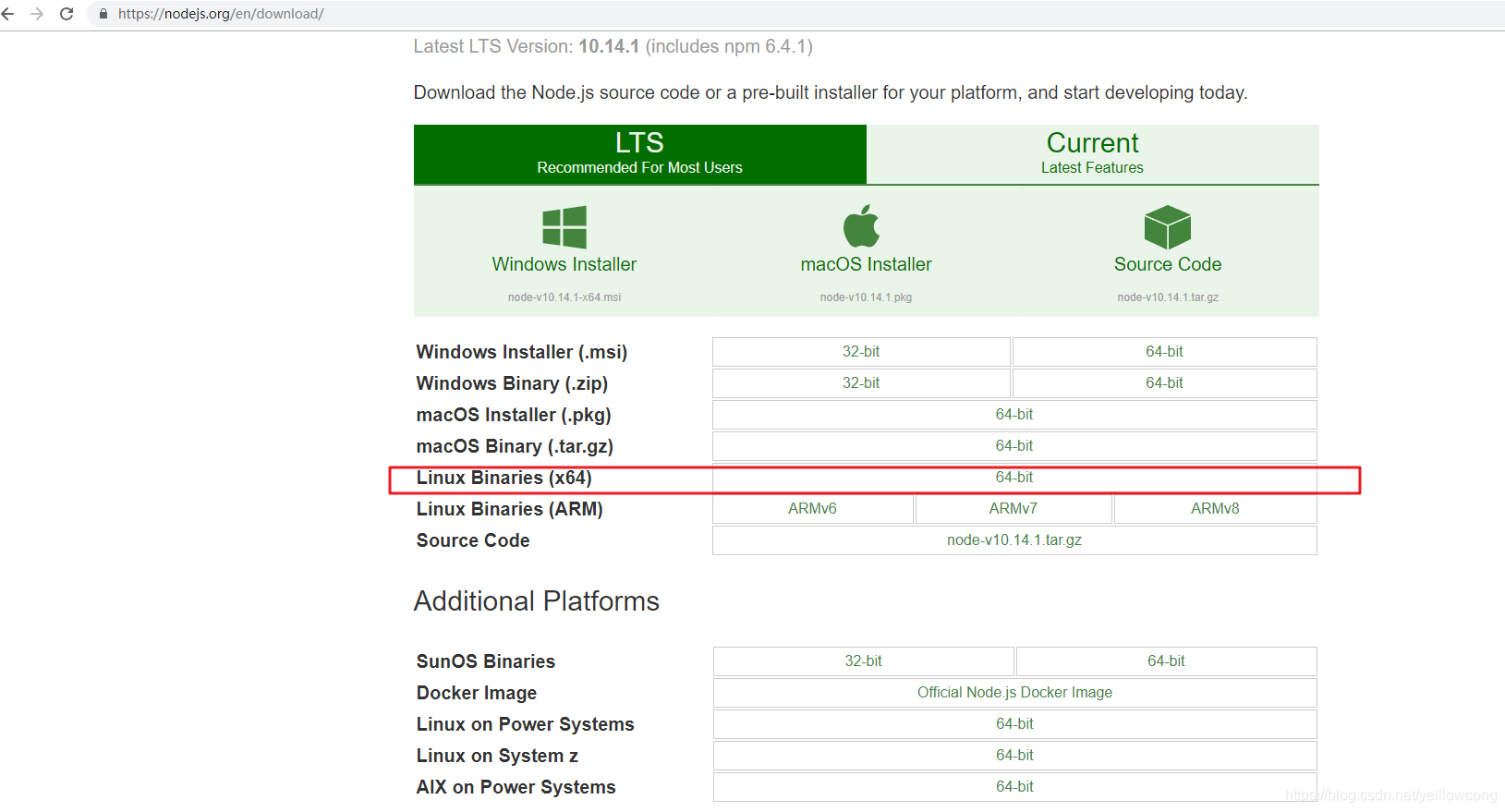Screen dimensions: 1505x812
Task: Click the Linux on Power Systems label
Action: 526,724
